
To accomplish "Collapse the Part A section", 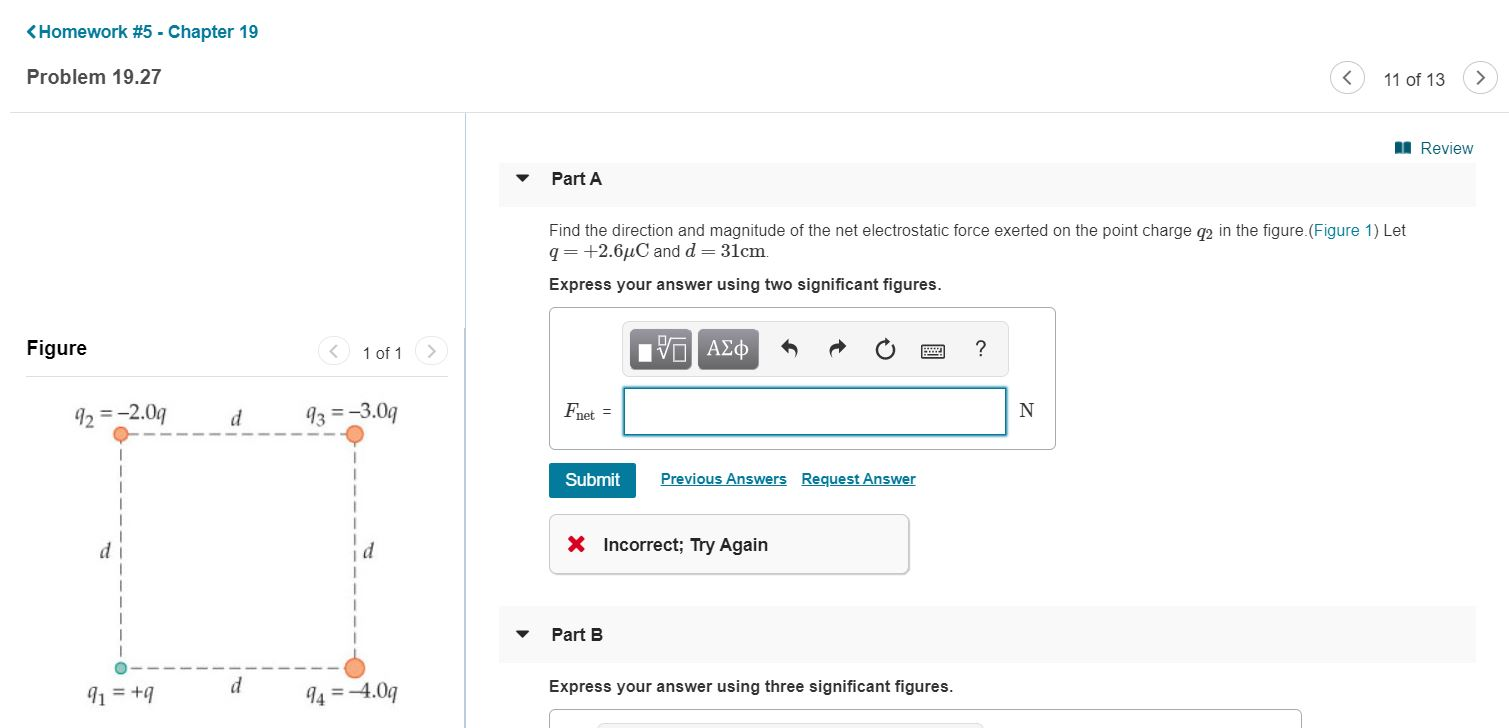I will [521, 179].
